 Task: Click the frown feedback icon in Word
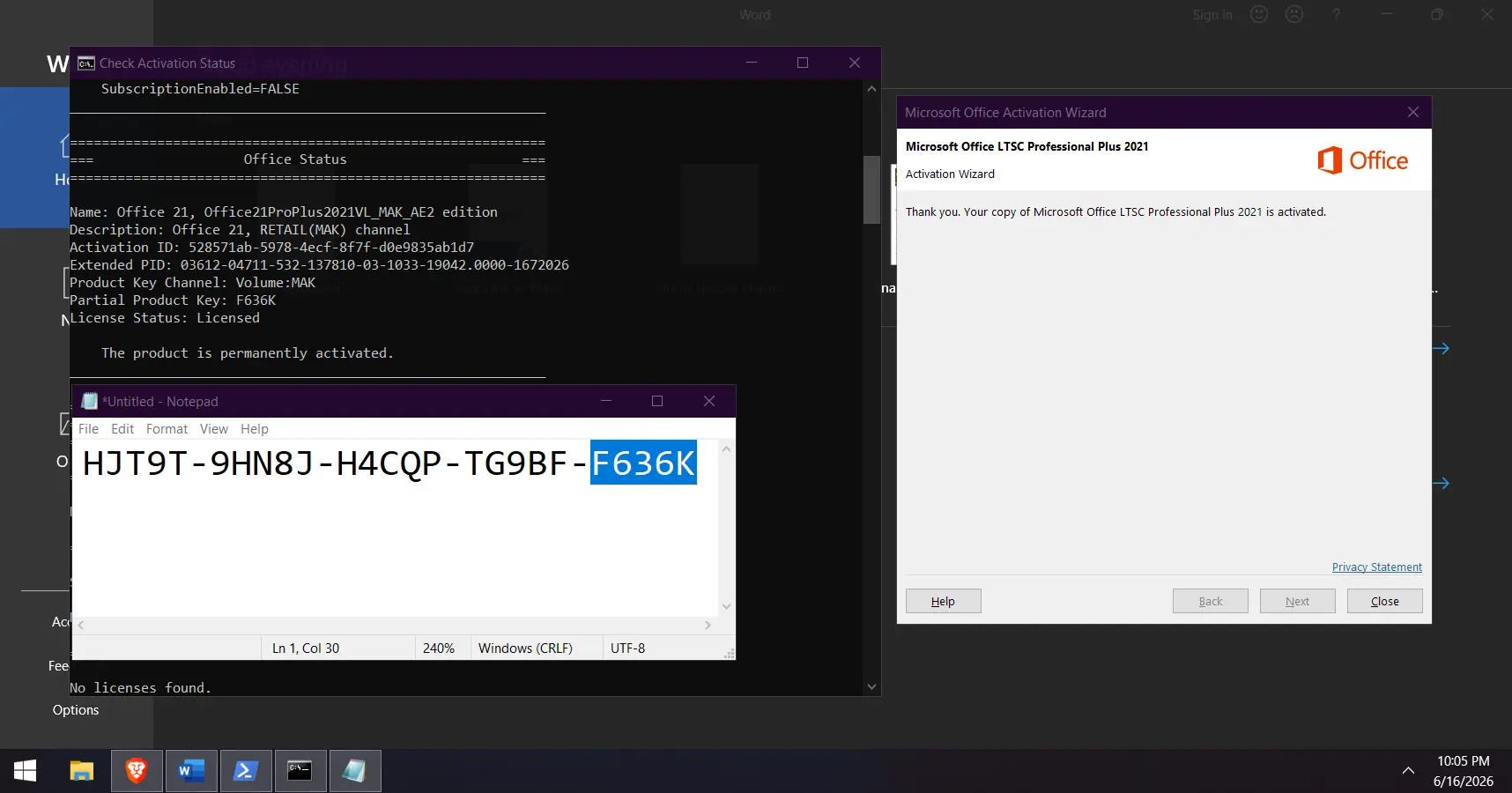1294,14
